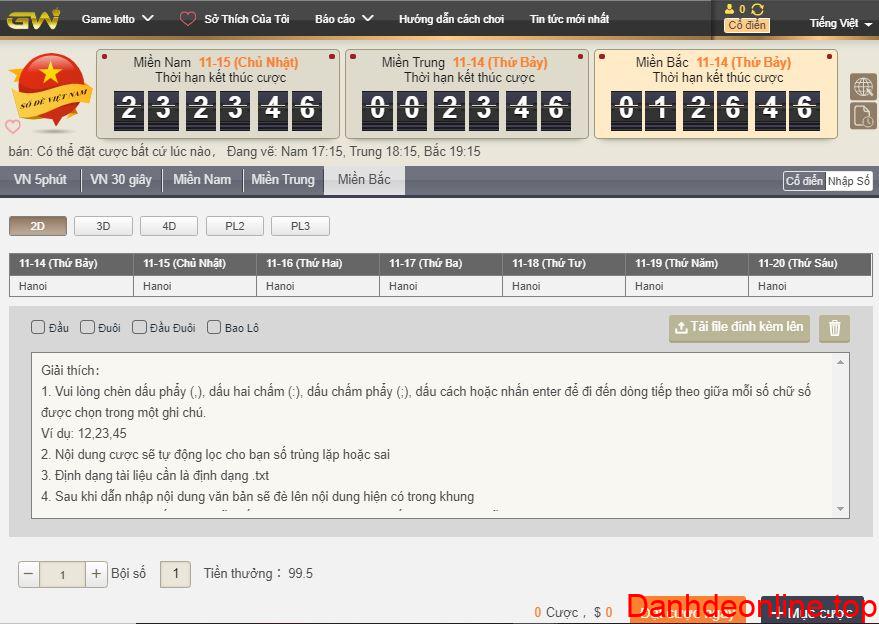Increase the multiplier with the plus button
The image size is (879, 624).
point(96,574)
